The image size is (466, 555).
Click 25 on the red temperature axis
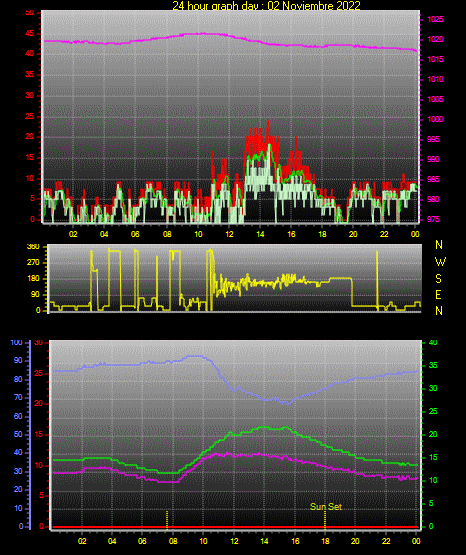tap(39, 374)
